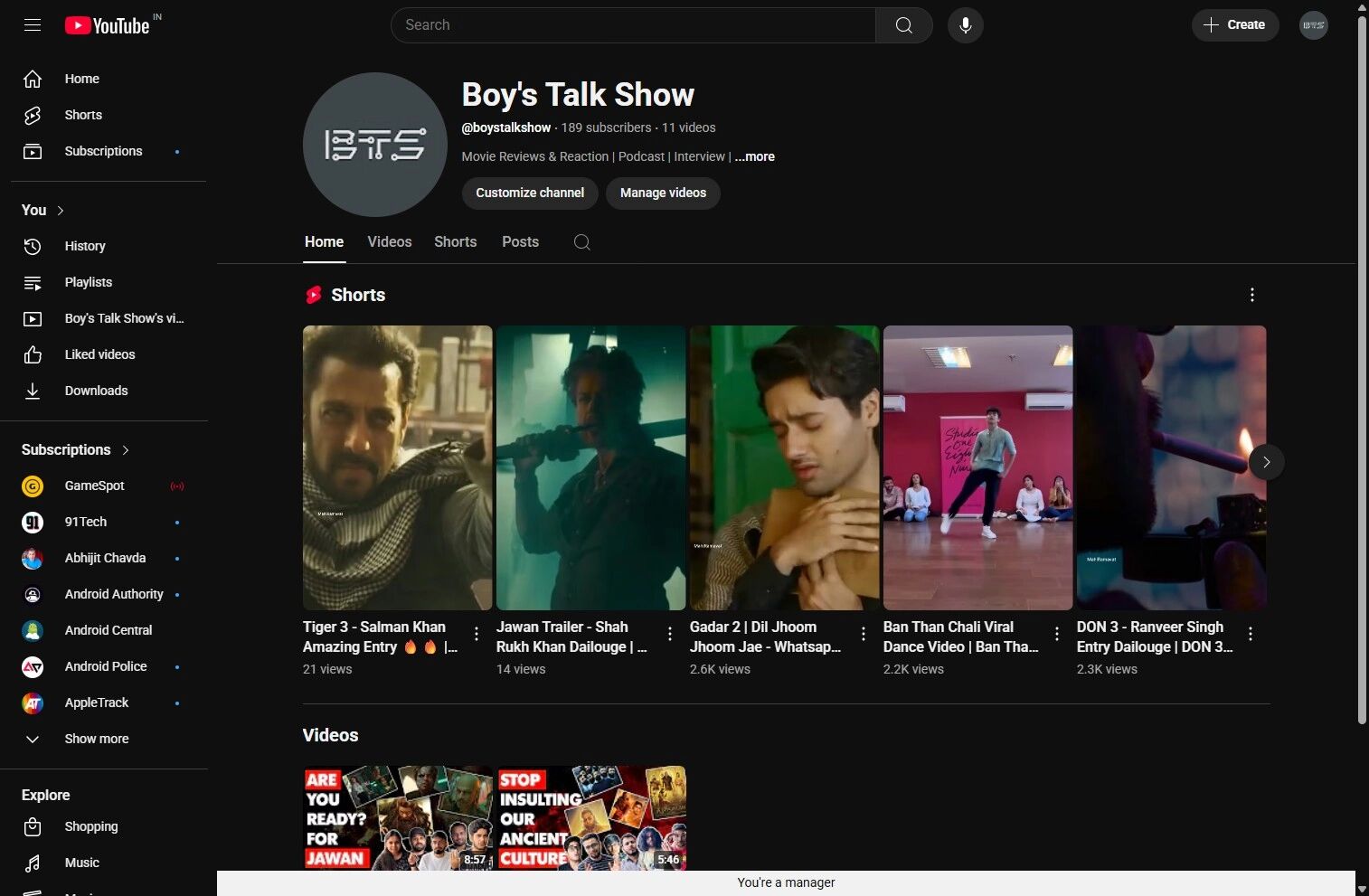Search within channel using magnifier icon
The width and height of the screenshot is (1369, 896).
582,242
